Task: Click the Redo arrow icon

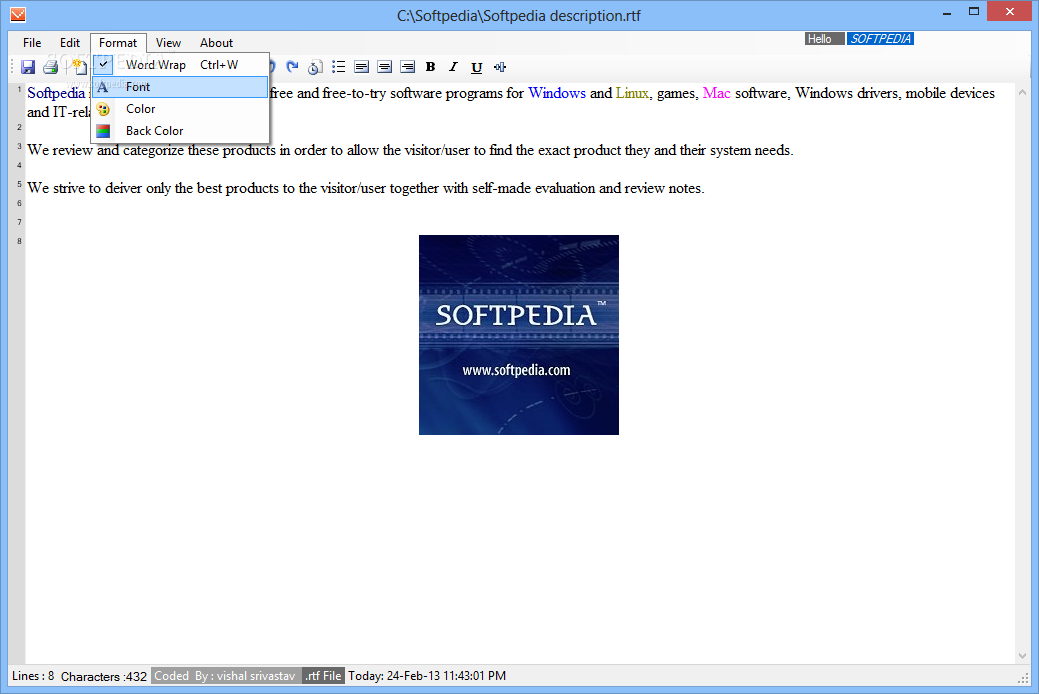Action: [x=292, y=67]
